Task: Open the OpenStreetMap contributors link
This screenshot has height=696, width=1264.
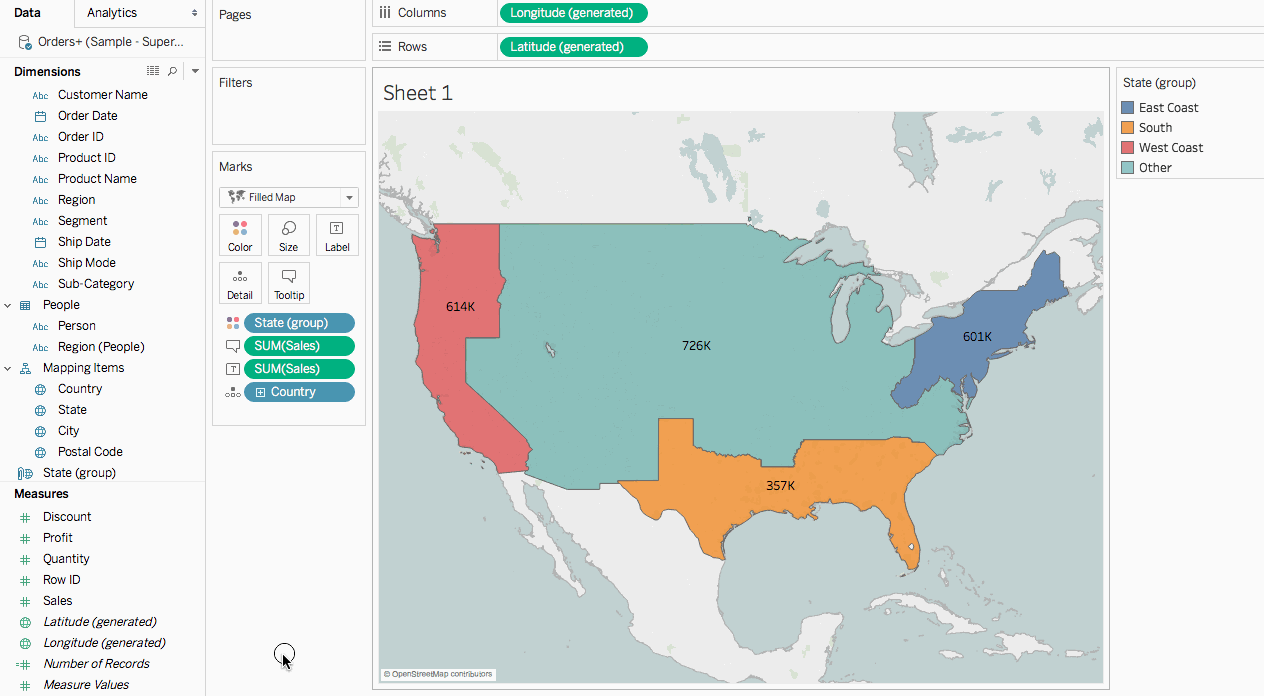Action: pos(438,674)
